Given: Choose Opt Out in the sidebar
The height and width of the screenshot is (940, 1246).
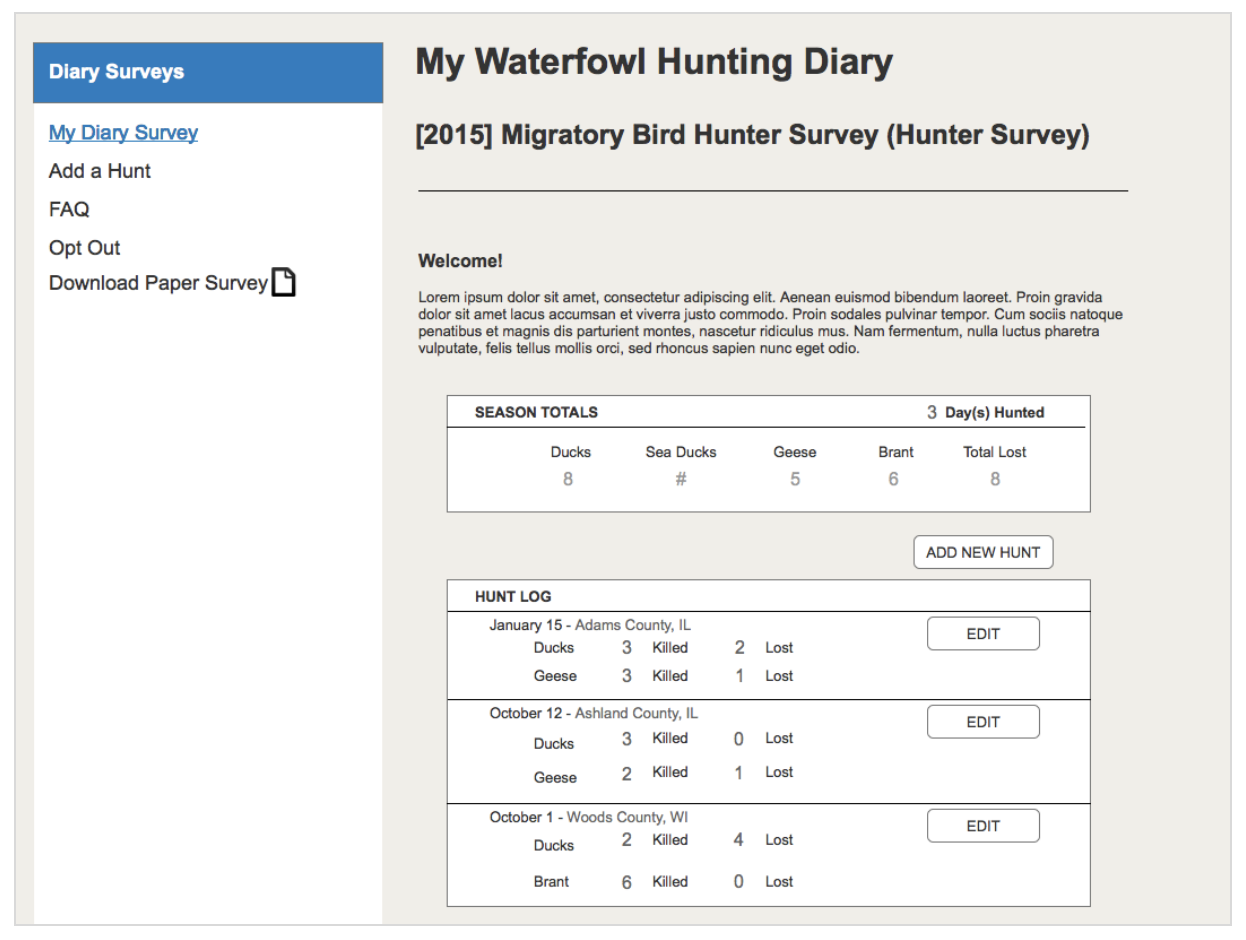Looking at the screenshot, I should pos(84,247).
